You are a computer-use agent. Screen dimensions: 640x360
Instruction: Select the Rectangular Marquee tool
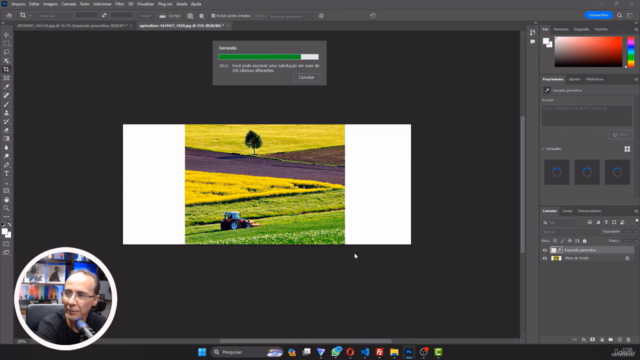[6, 43]
